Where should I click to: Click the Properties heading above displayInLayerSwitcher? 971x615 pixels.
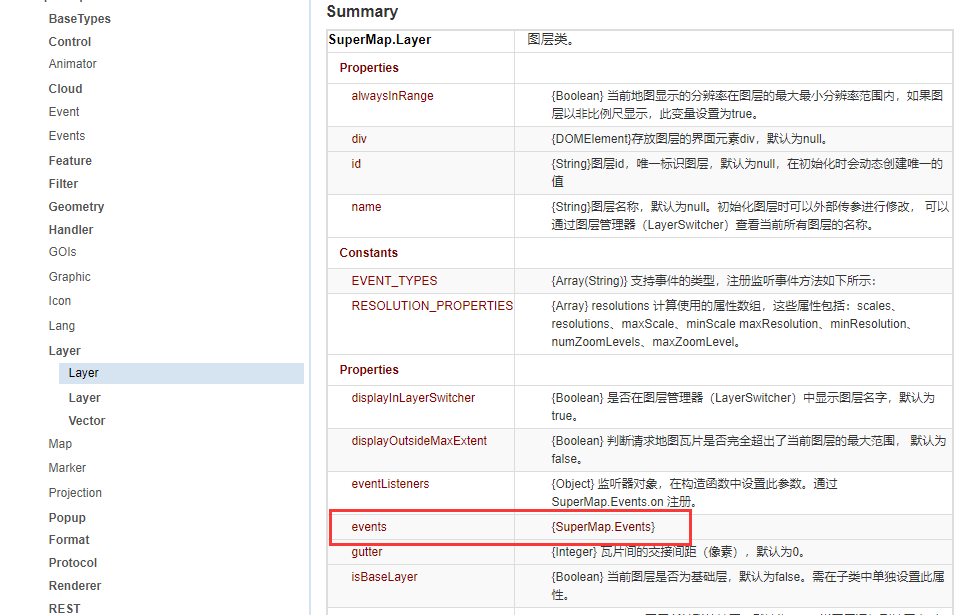click(368, 370)
